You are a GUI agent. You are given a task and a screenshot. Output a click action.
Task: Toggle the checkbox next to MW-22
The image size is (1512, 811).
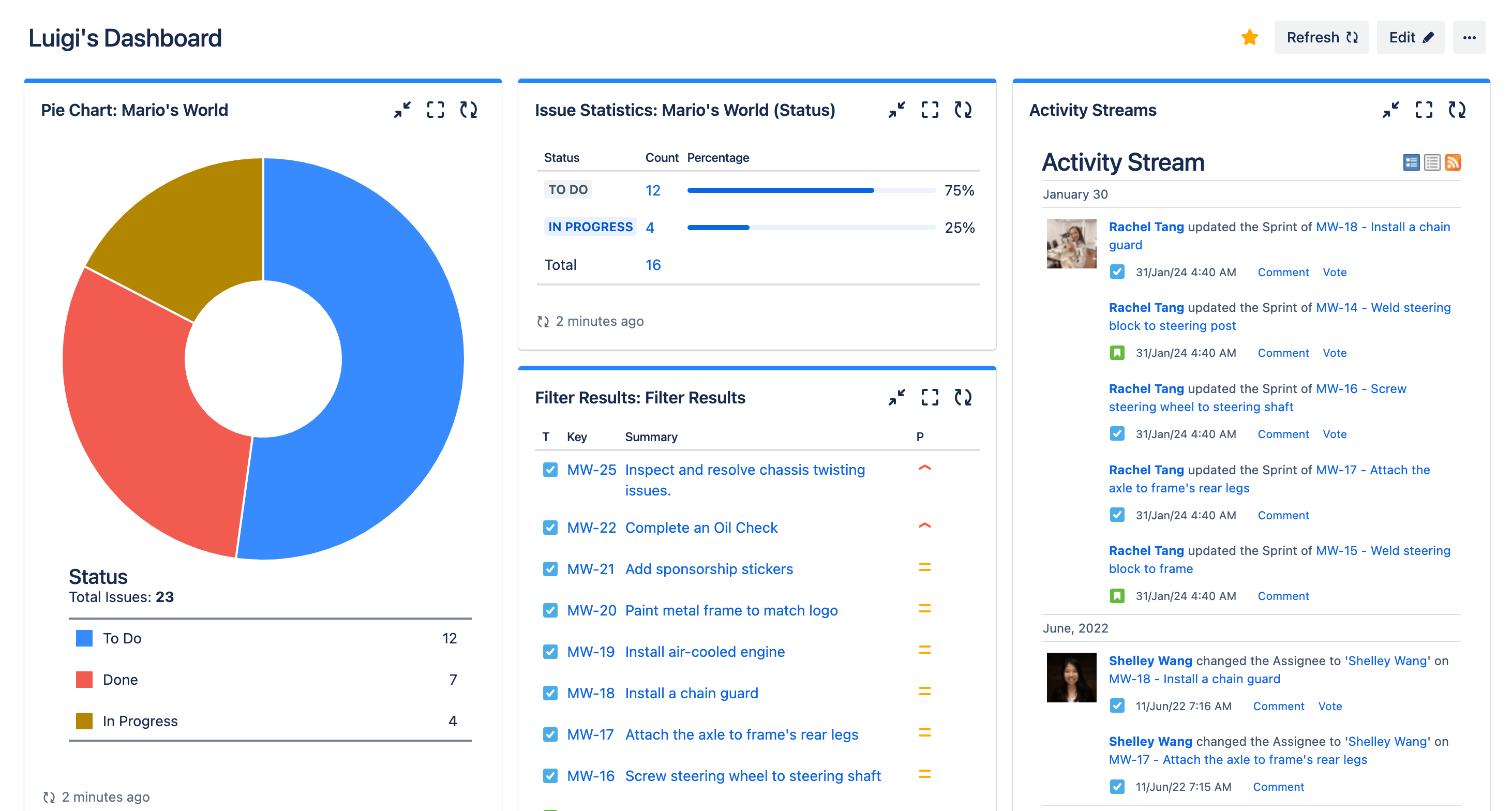coord(548,528)
